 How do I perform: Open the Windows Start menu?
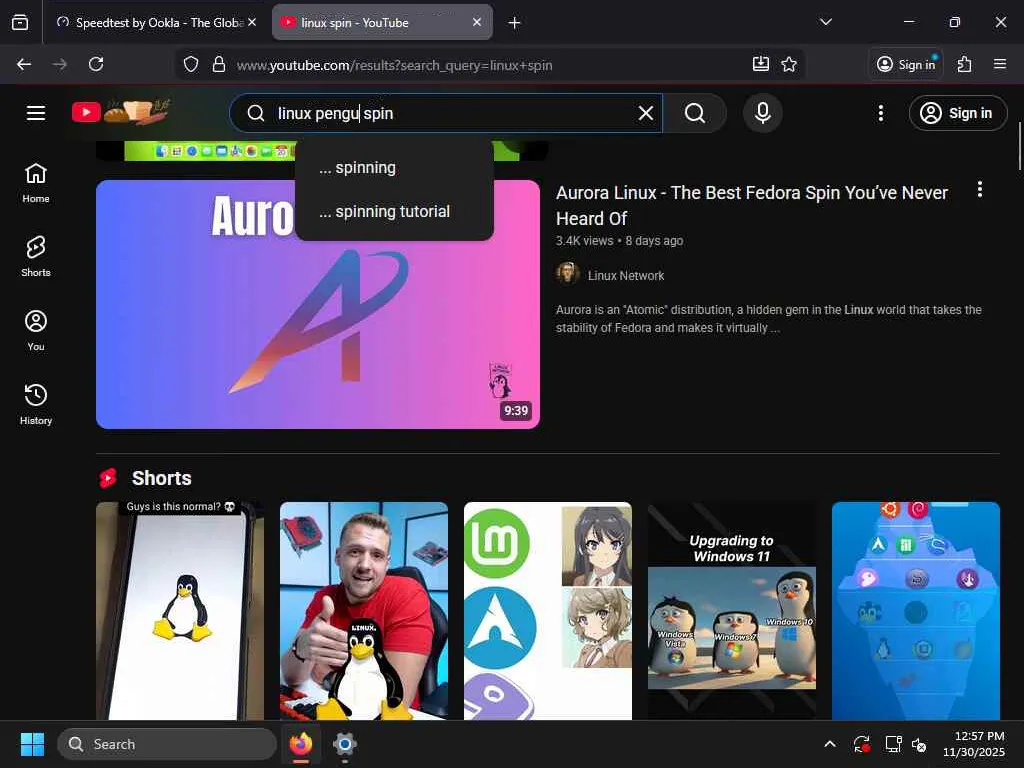32,744
